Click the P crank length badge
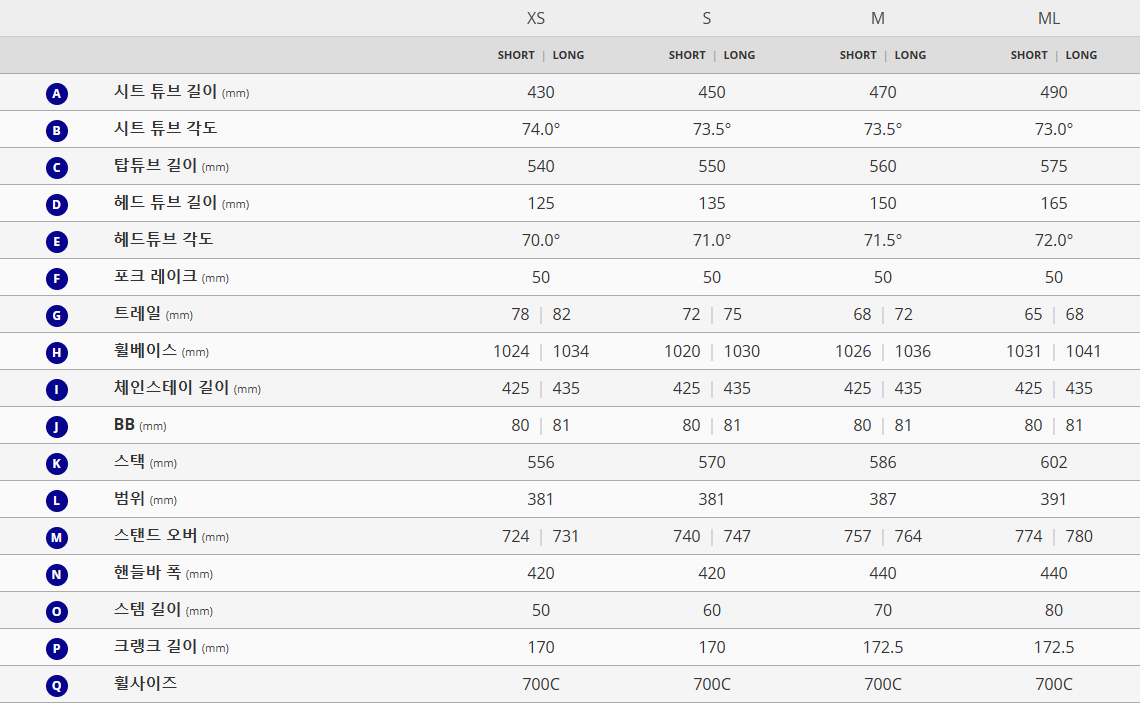 pyautogui.click(x=56, y=649)
